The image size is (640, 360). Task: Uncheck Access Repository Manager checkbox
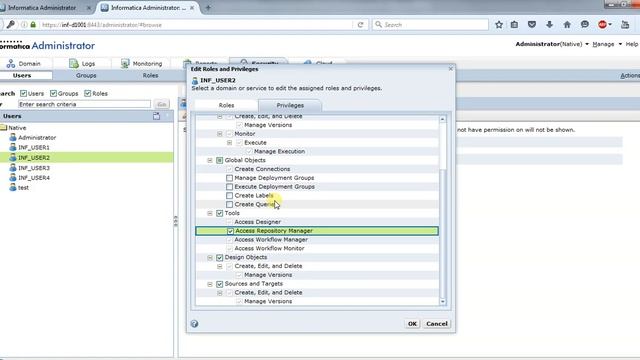(230, 231)
